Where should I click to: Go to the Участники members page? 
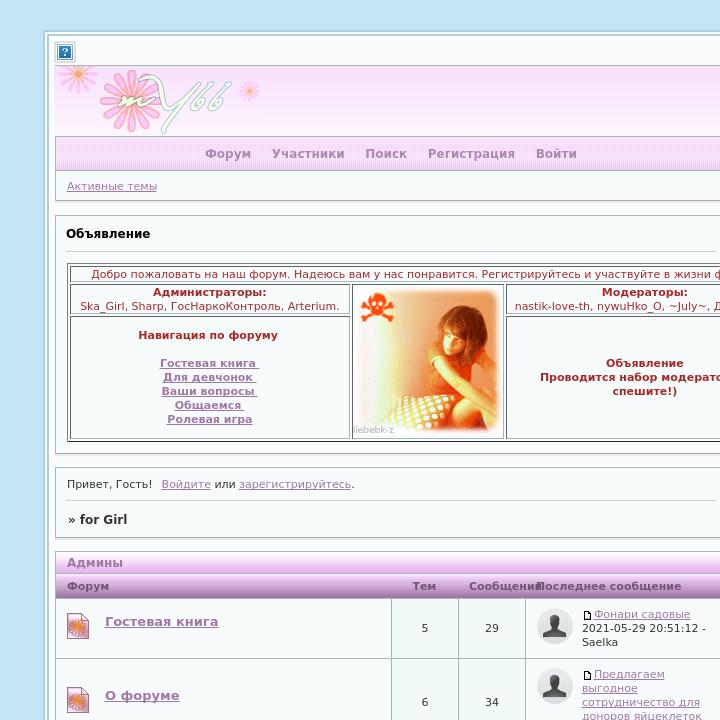pyautogui.click(x=308, y=154)
